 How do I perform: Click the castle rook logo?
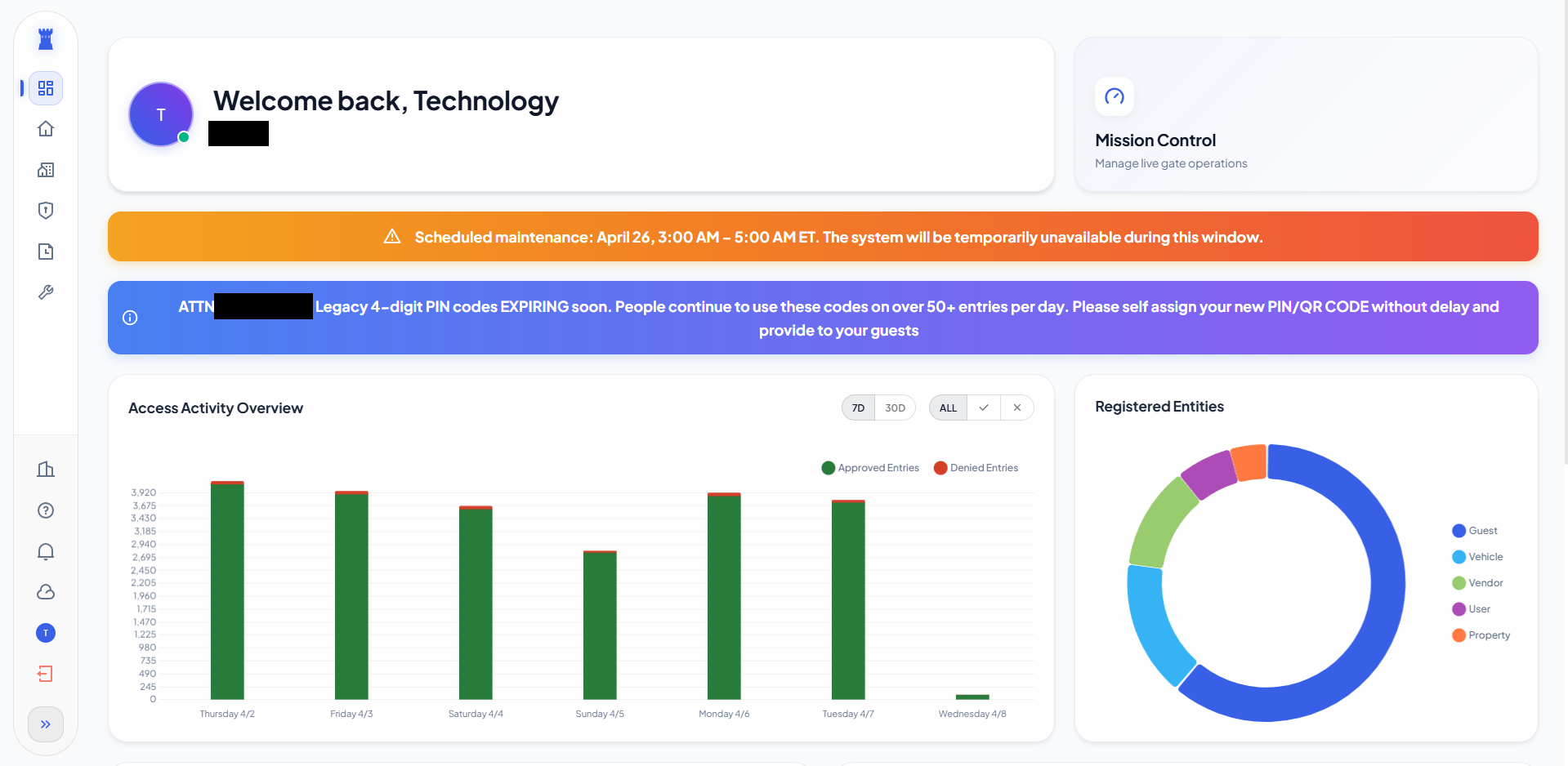pyautogui.click(x=46, y=38)
